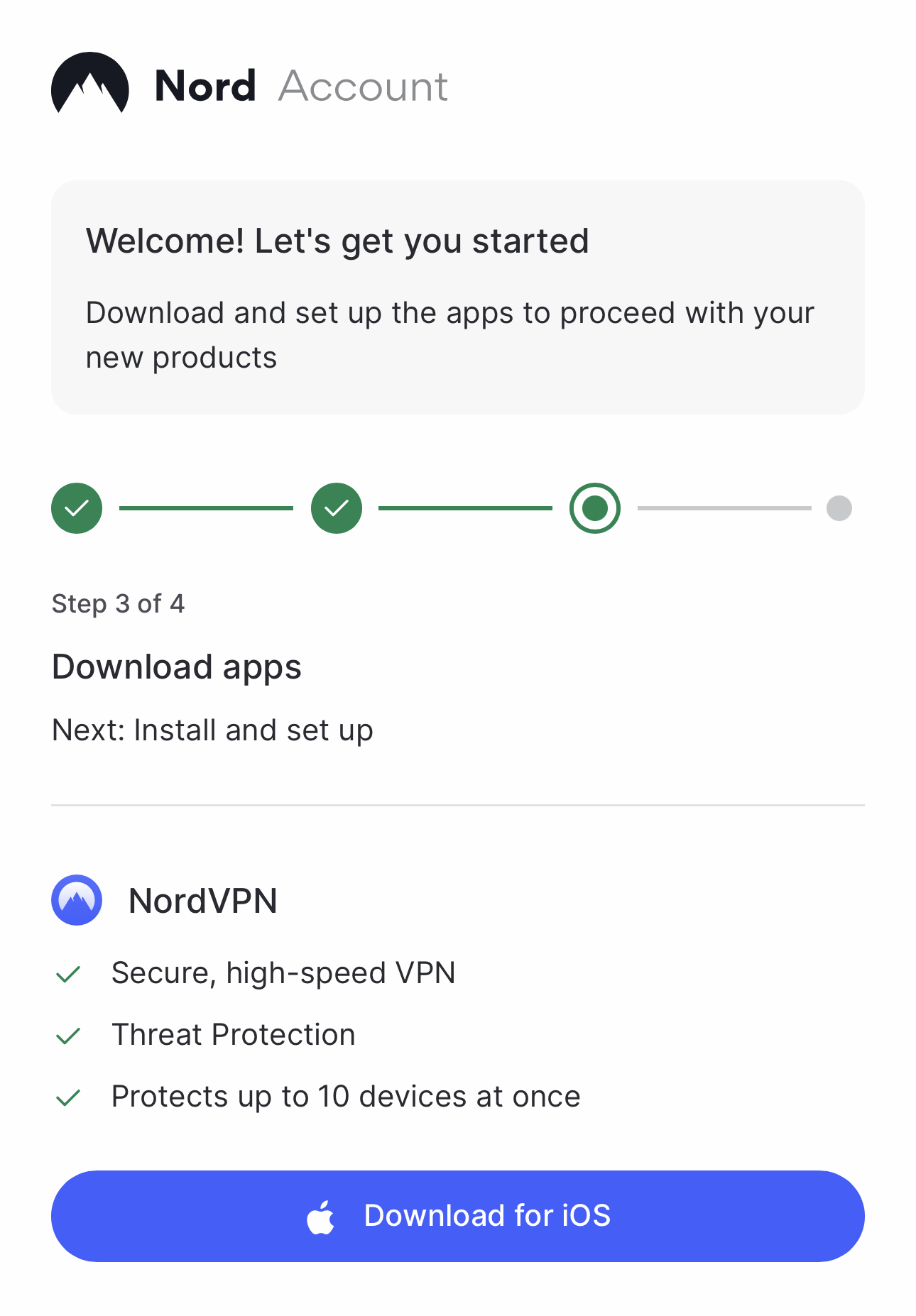
Task: Click checkmark beside Threat Protection
Action: coord(68,1036)
